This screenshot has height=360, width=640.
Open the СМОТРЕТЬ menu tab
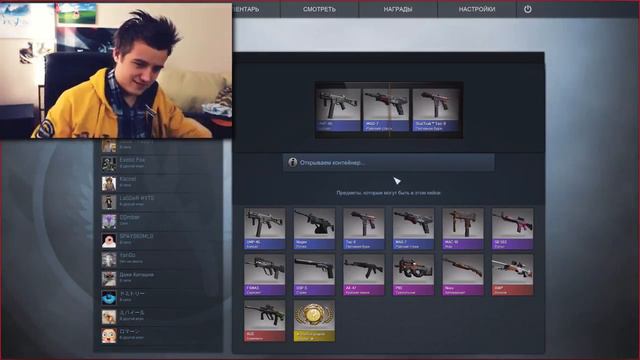[319, 9]
